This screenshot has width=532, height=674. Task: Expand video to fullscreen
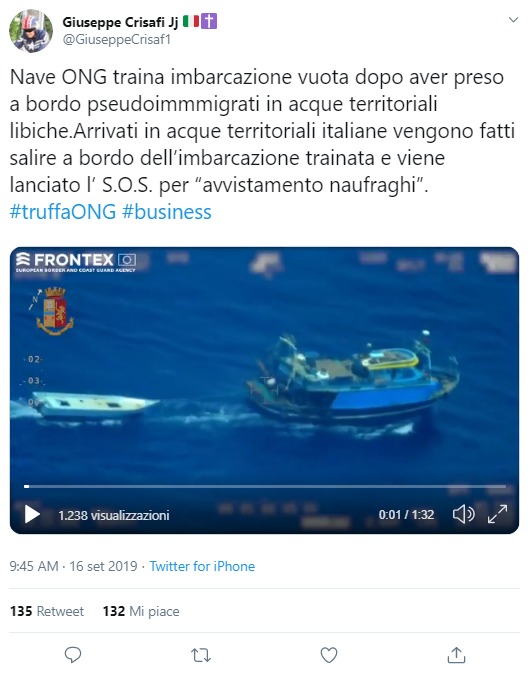[x=497, y=514]
